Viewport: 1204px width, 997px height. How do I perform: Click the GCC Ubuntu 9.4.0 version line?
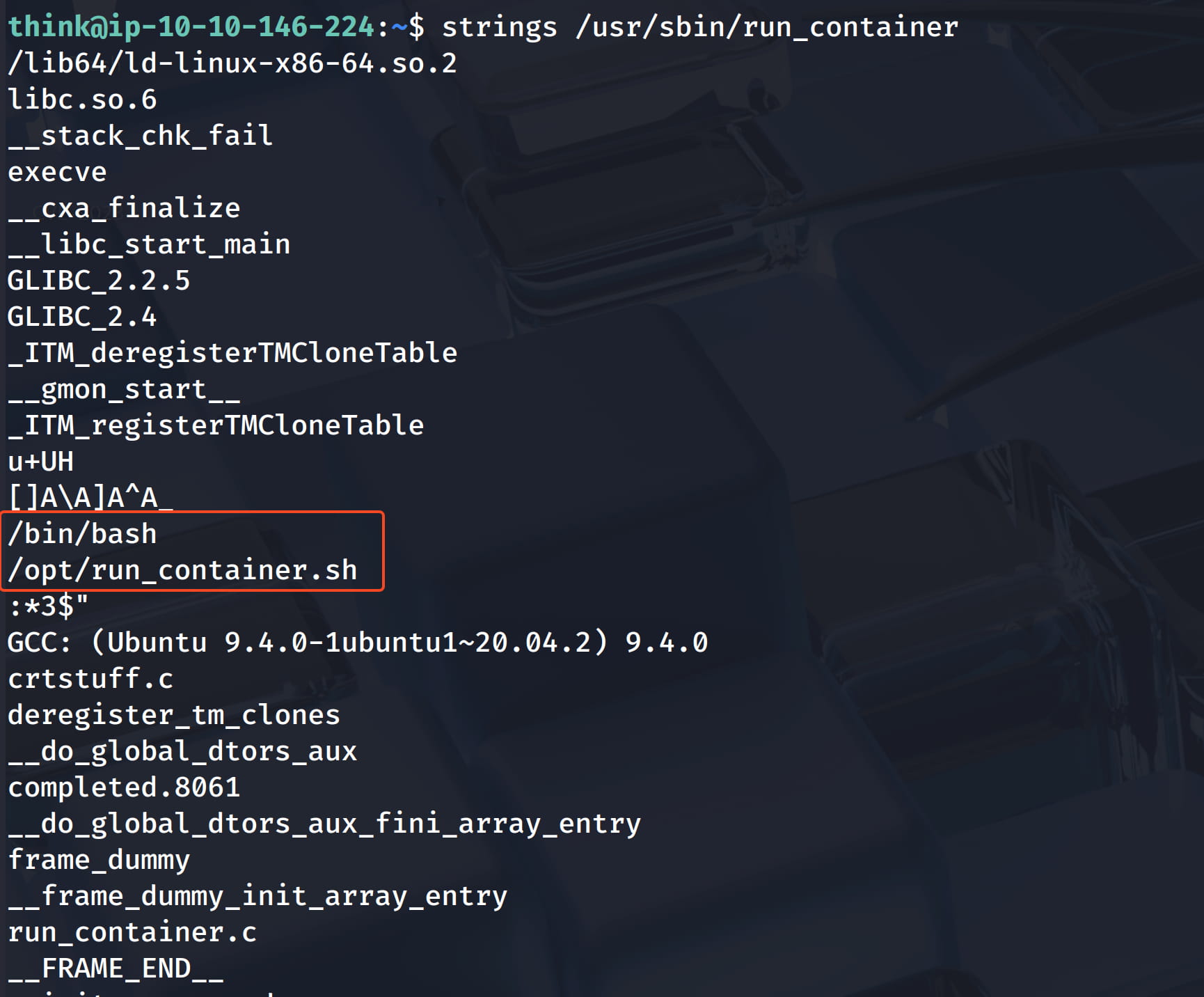point(357,643)
